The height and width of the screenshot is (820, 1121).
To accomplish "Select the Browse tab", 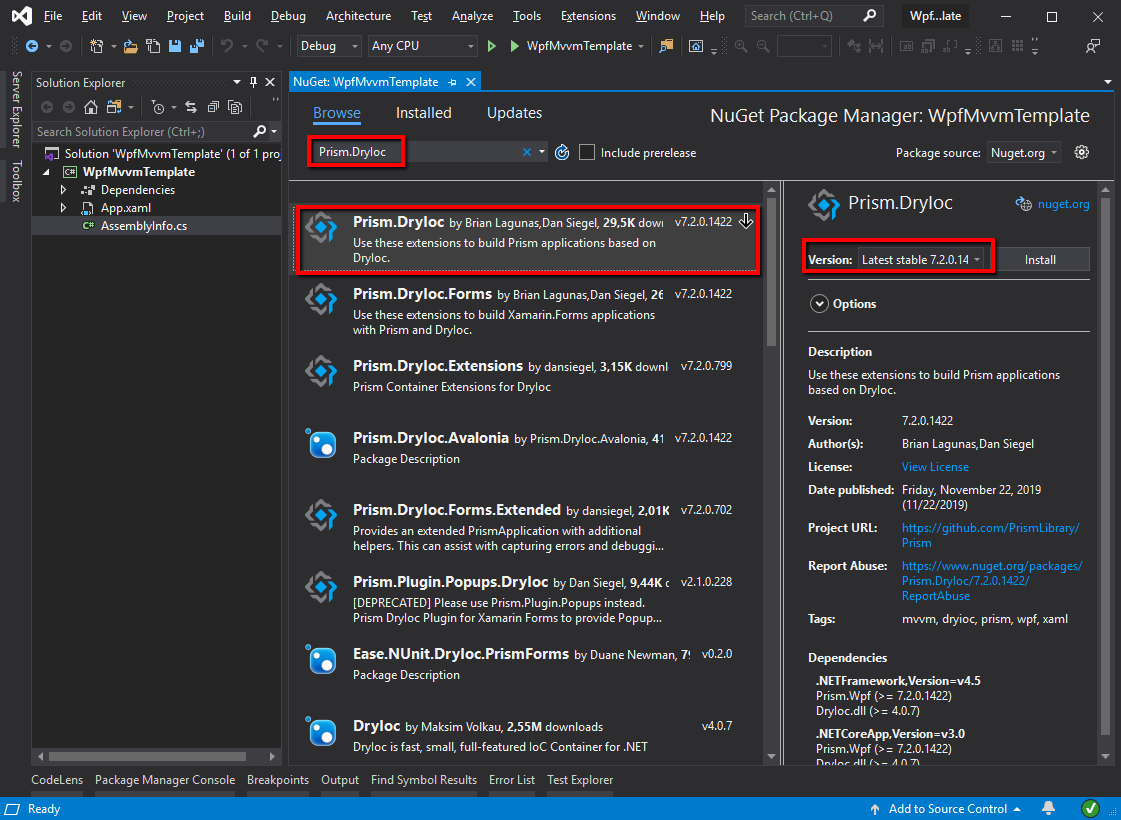I will tap(337, 113).
